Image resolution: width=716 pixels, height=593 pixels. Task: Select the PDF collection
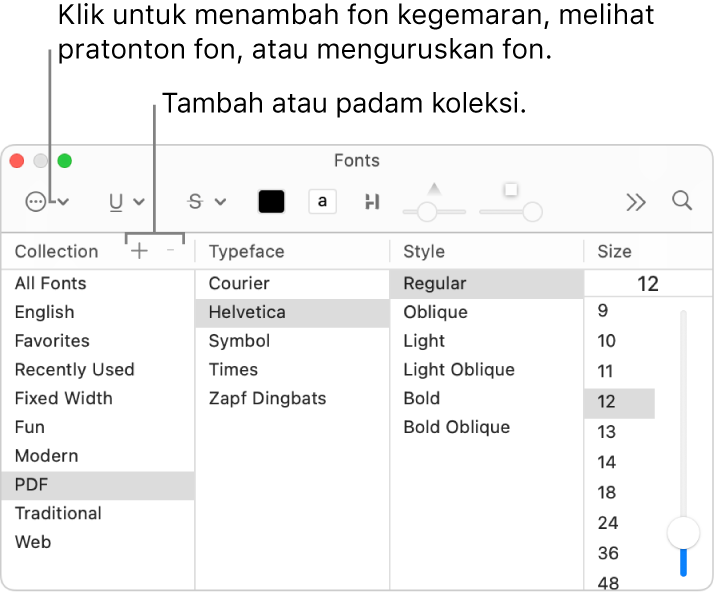click(98, 485)
